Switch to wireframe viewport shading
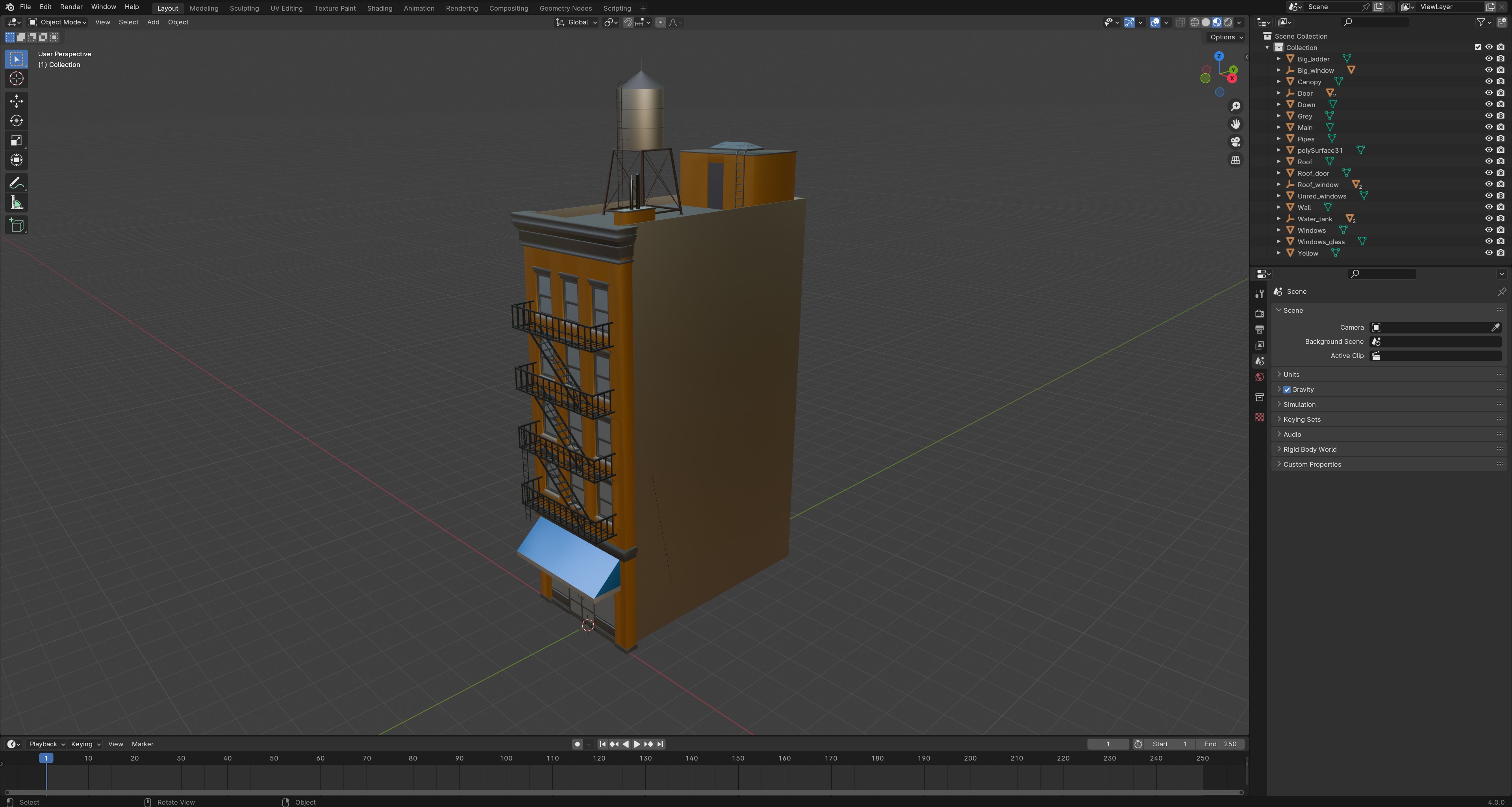1512x807 pixels. pos(1195,22)
